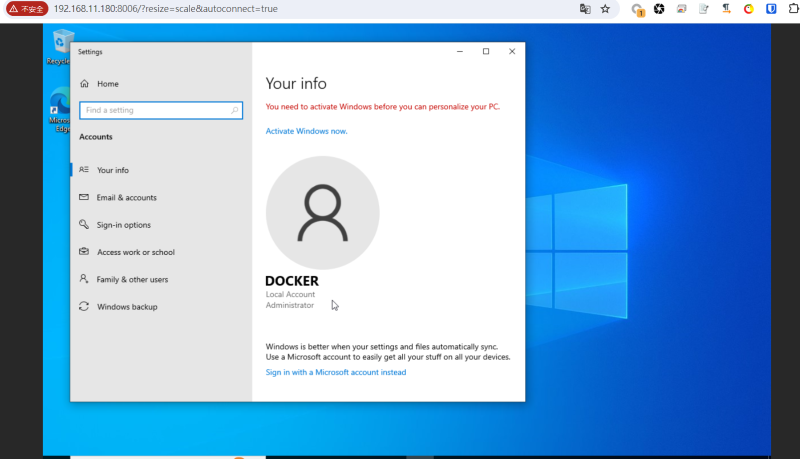Select Your info in the sidebar
The image size is (800, 459).
pos(159,170)
